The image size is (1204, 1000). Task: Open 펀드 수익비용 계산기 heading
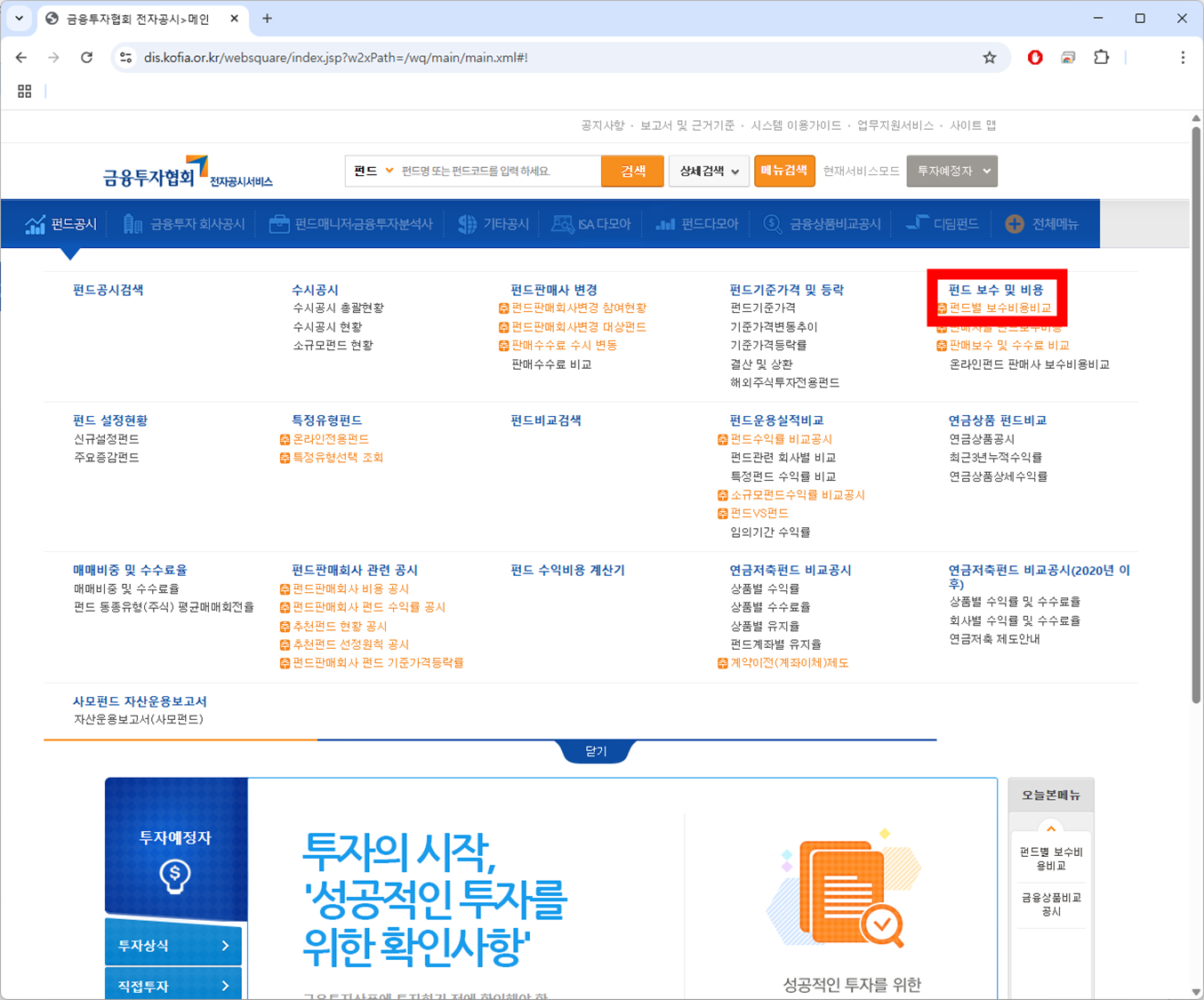(567, 570)
